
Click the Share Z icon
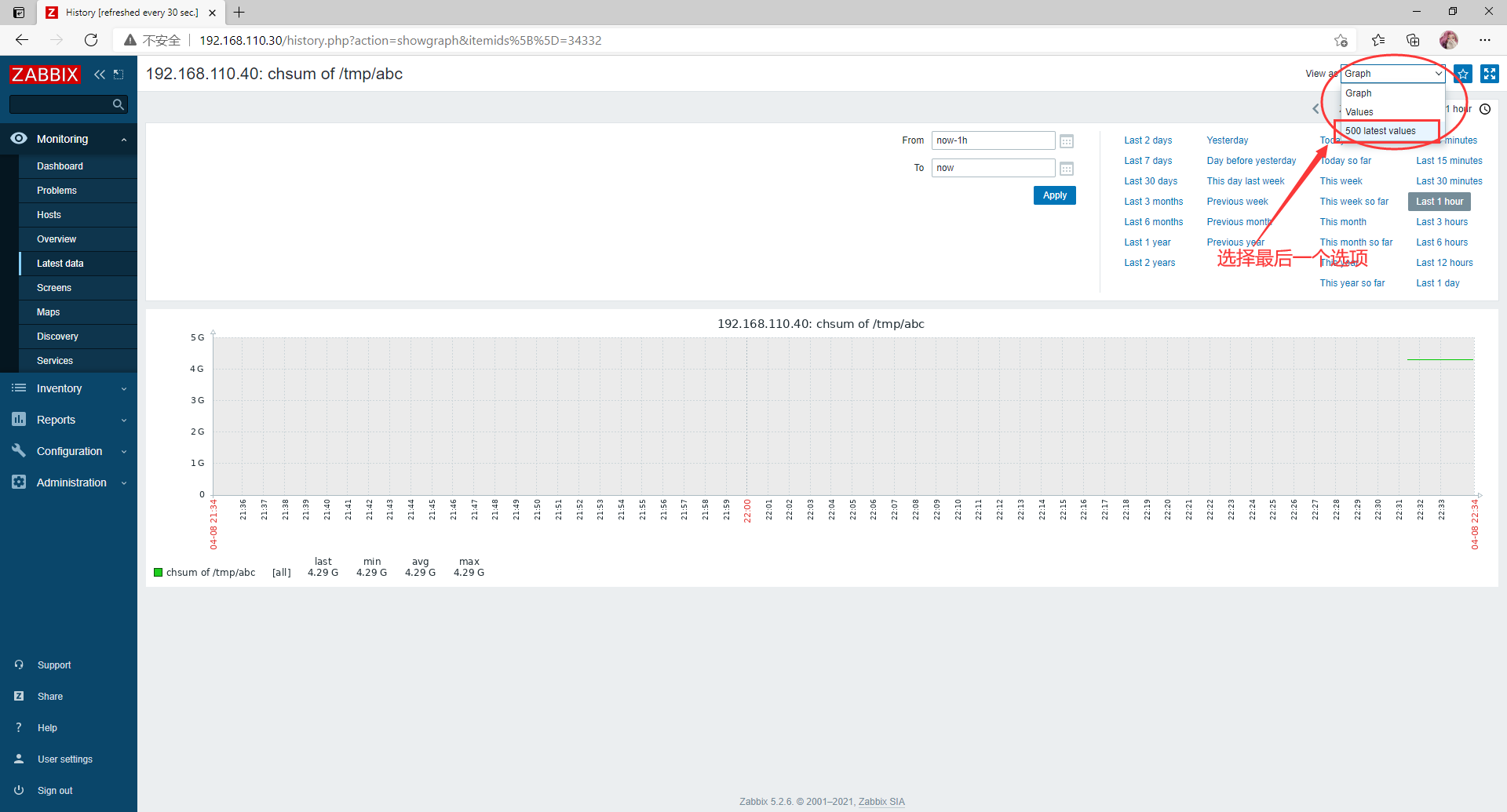(x=19, y=696)
